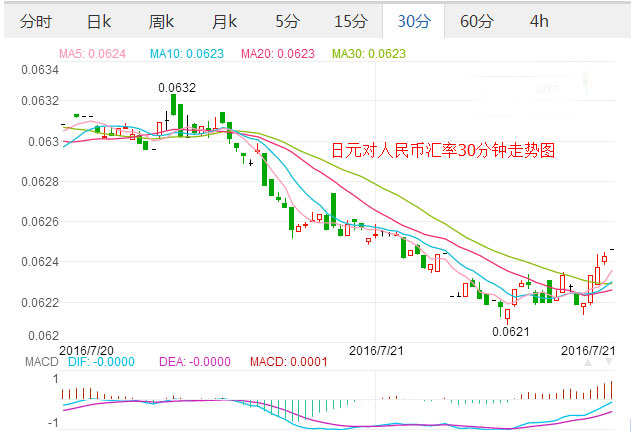
Task: Click the 0.0622 y-axis price label
Action: (x=40, y=302)
